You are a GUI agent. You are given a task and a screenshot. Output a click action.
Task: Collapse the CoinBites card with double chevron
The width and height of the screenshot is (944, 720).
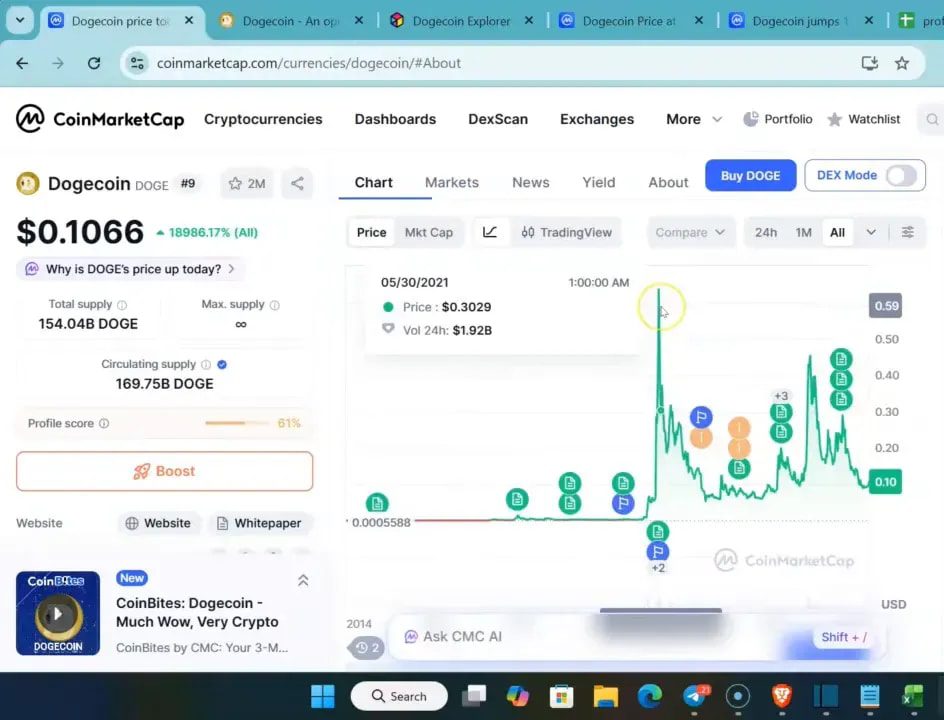pos(303,580)
